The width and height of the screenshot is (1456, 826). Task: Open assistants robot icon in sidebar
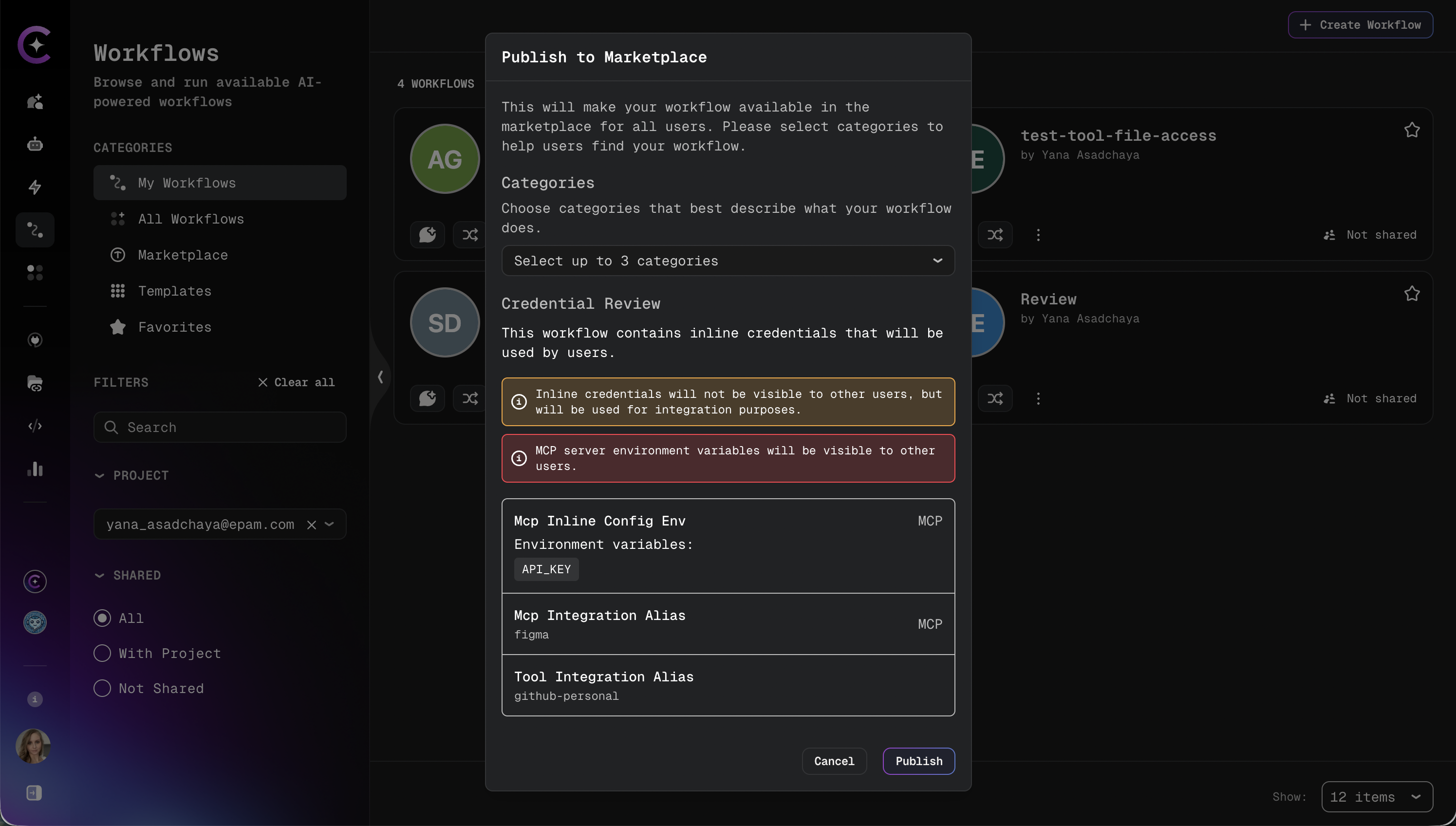click(35, 144)
